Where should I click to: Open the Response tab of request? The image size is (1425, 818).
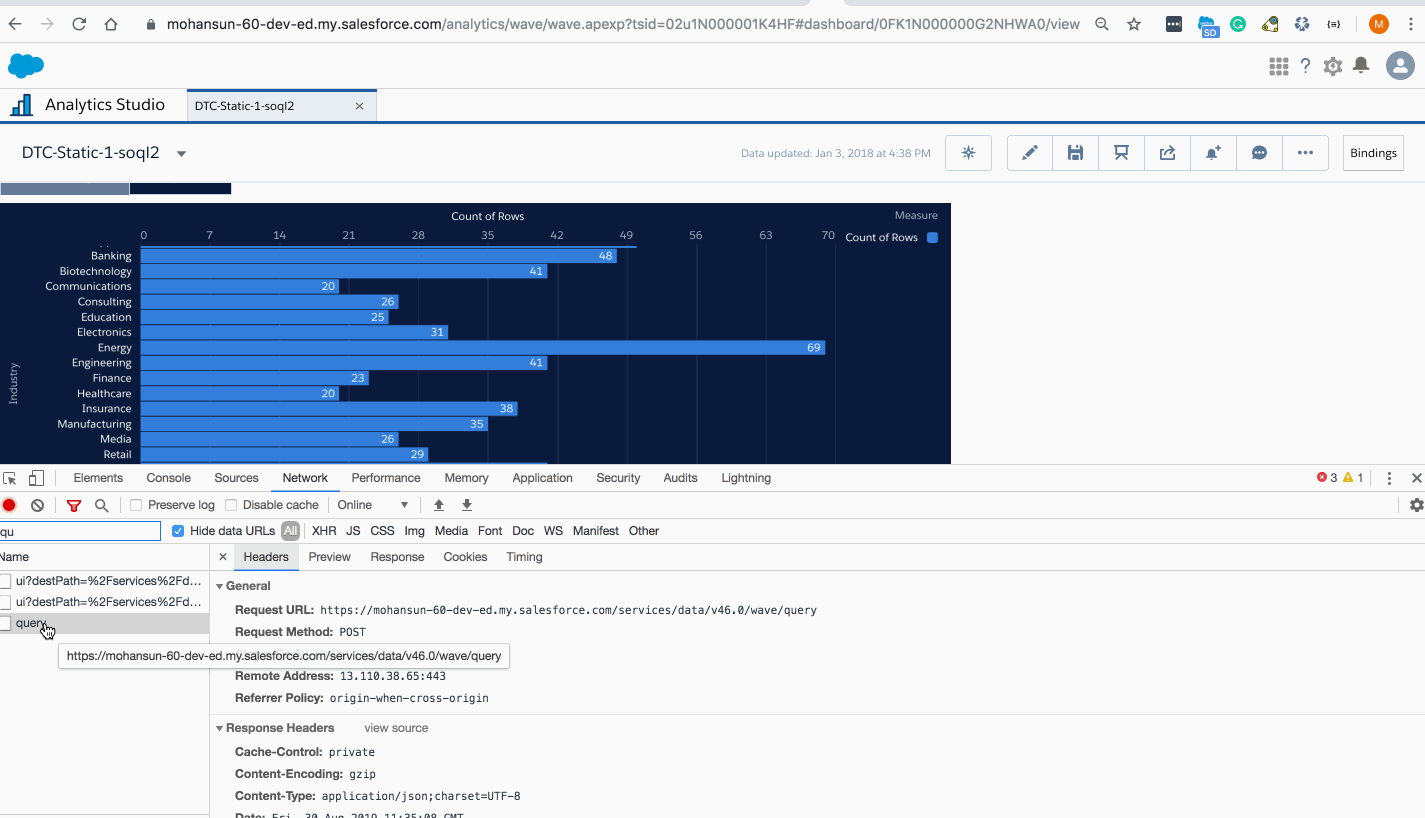(397, 557)
